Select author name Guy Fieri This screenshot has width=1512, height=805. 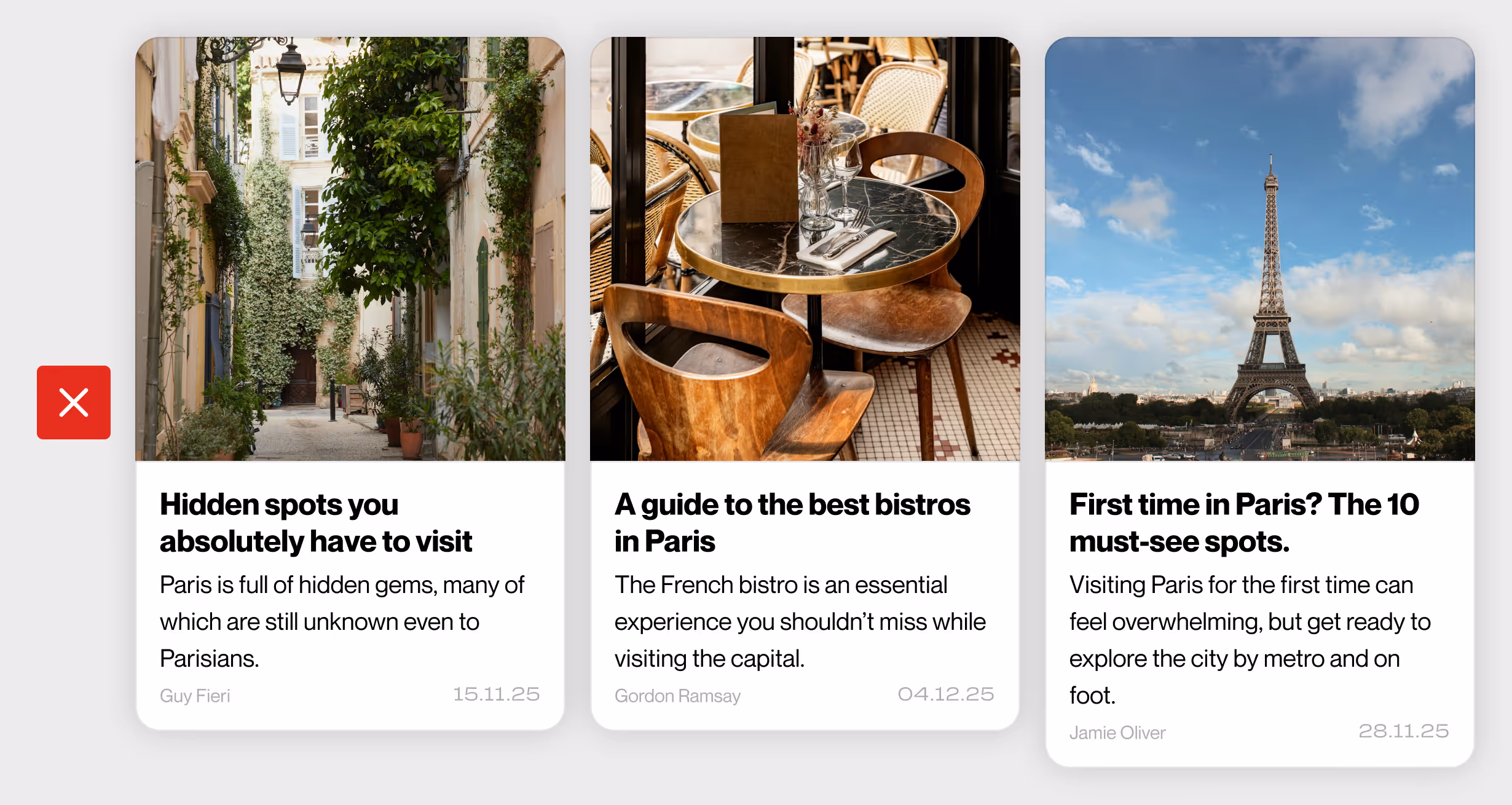click(x=195, y=696)
